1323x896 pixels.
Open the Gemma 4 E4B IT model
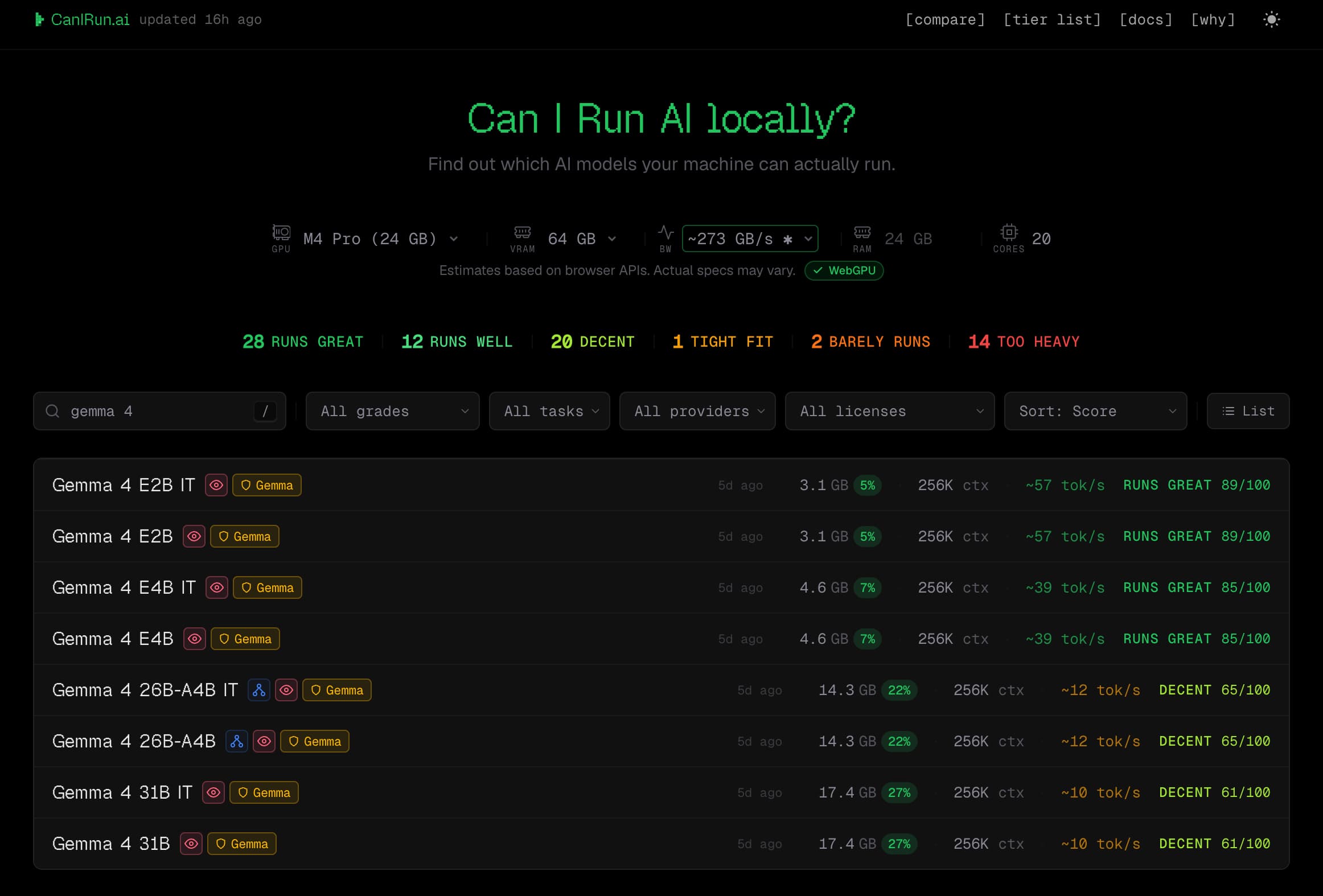(x=661, y=587)
